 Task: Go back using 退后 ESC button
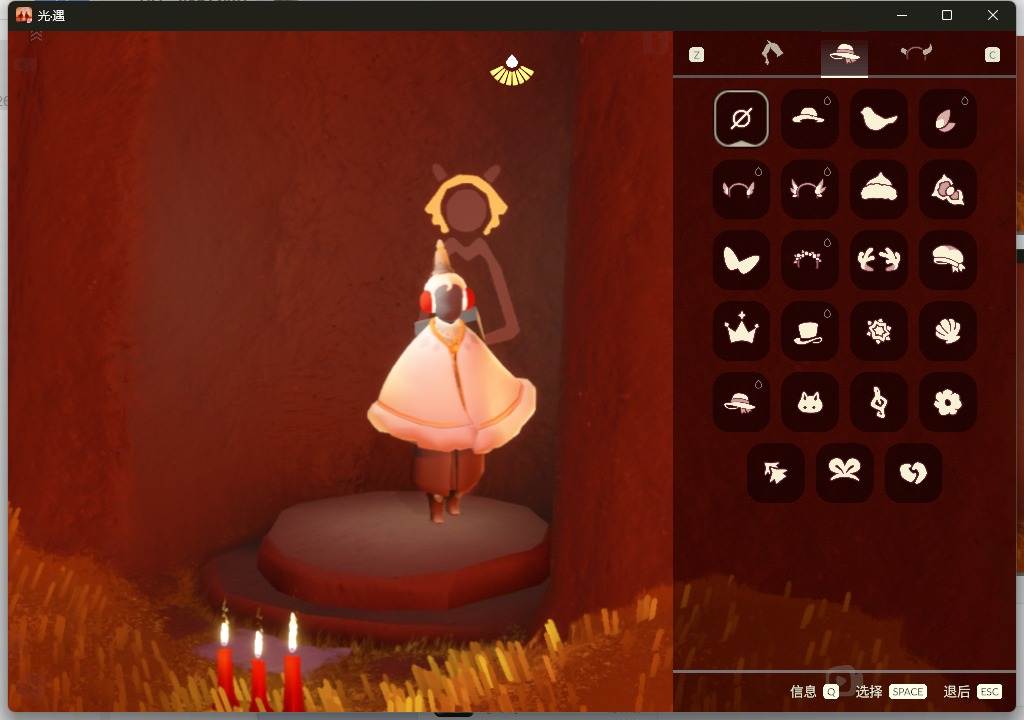(972, 691)
